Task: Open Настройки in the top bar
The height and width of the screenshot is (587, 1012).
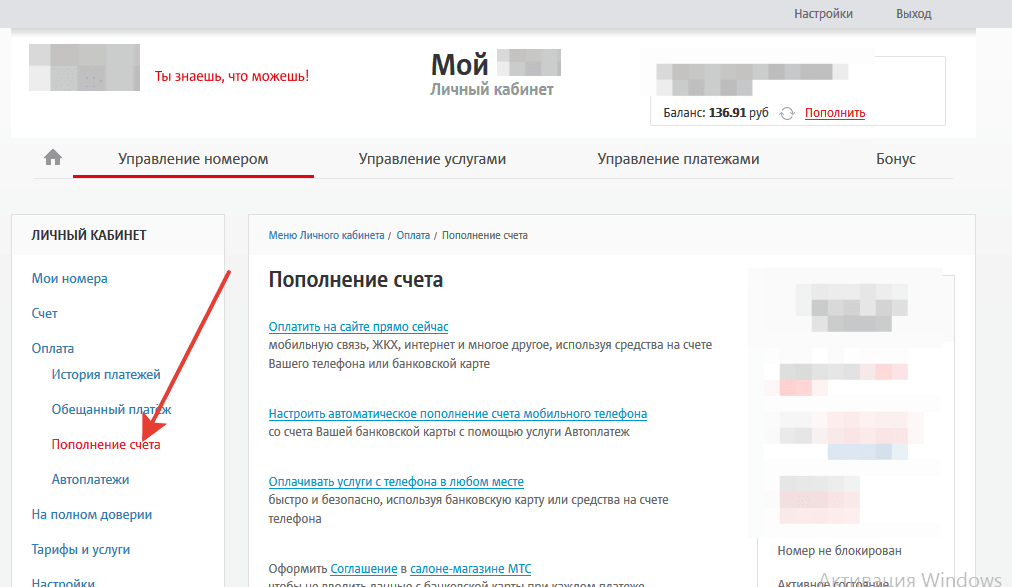Action: pyautogui.click(x=823, y=14)
